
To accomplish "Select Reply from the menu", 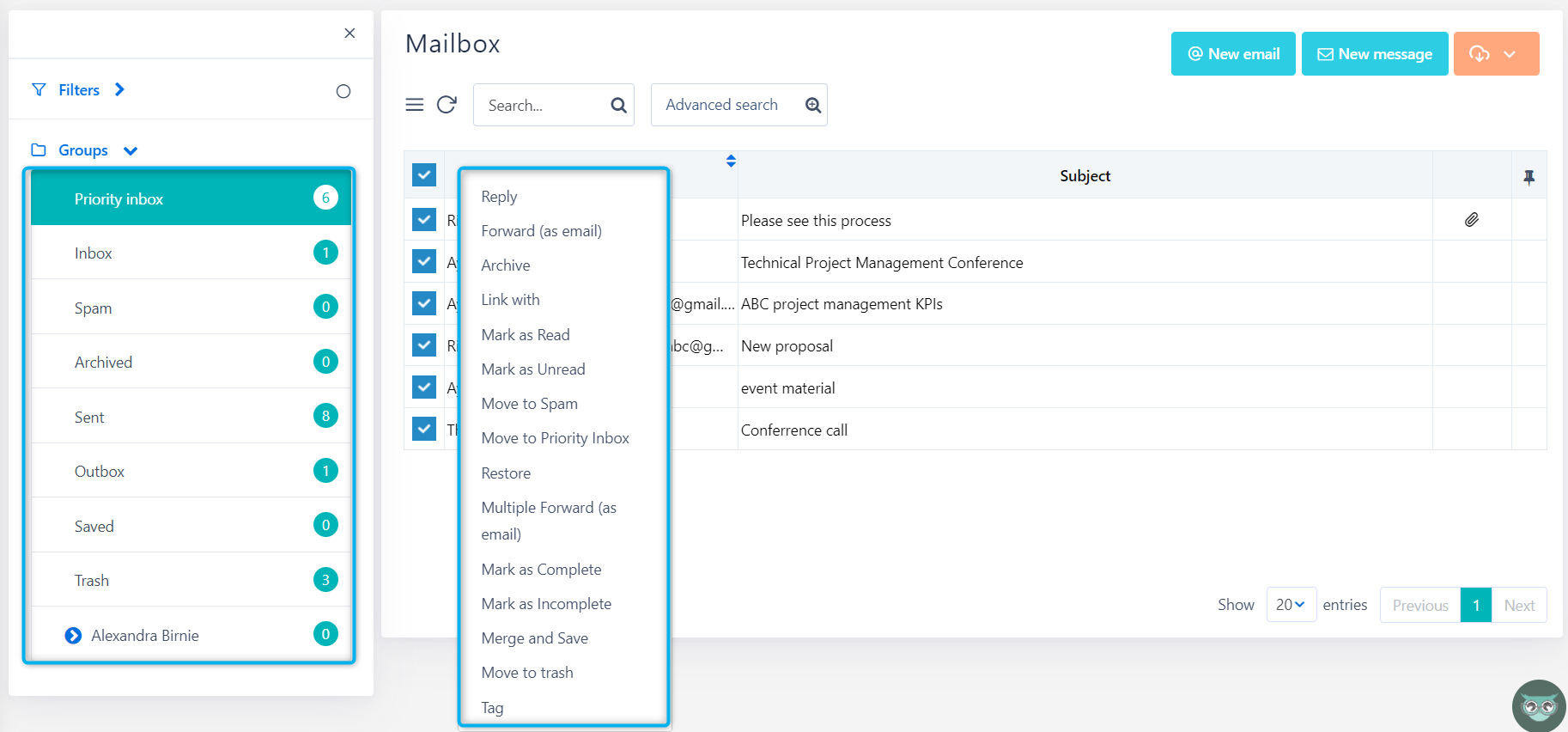I will point(499,197).
